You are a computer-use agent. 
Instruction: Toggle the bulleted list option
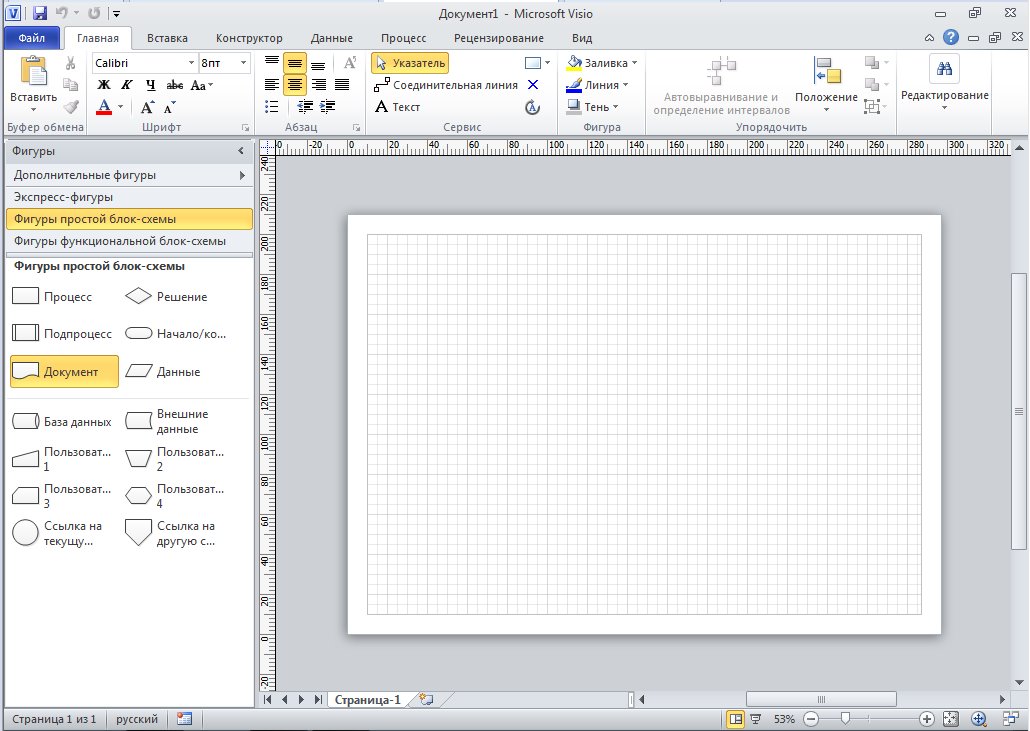(270, 107)
